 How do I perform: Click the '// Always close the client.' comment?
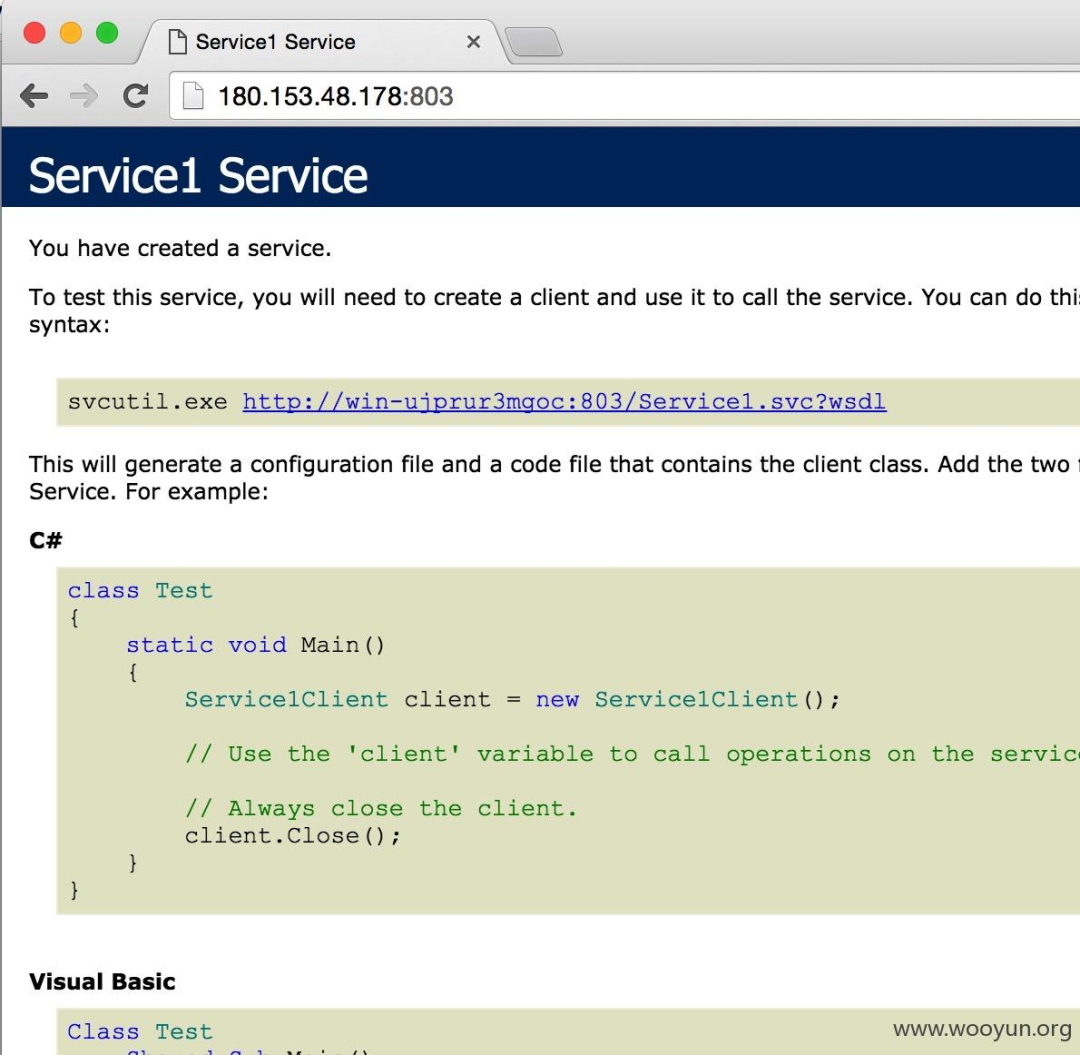coord(381,808)
